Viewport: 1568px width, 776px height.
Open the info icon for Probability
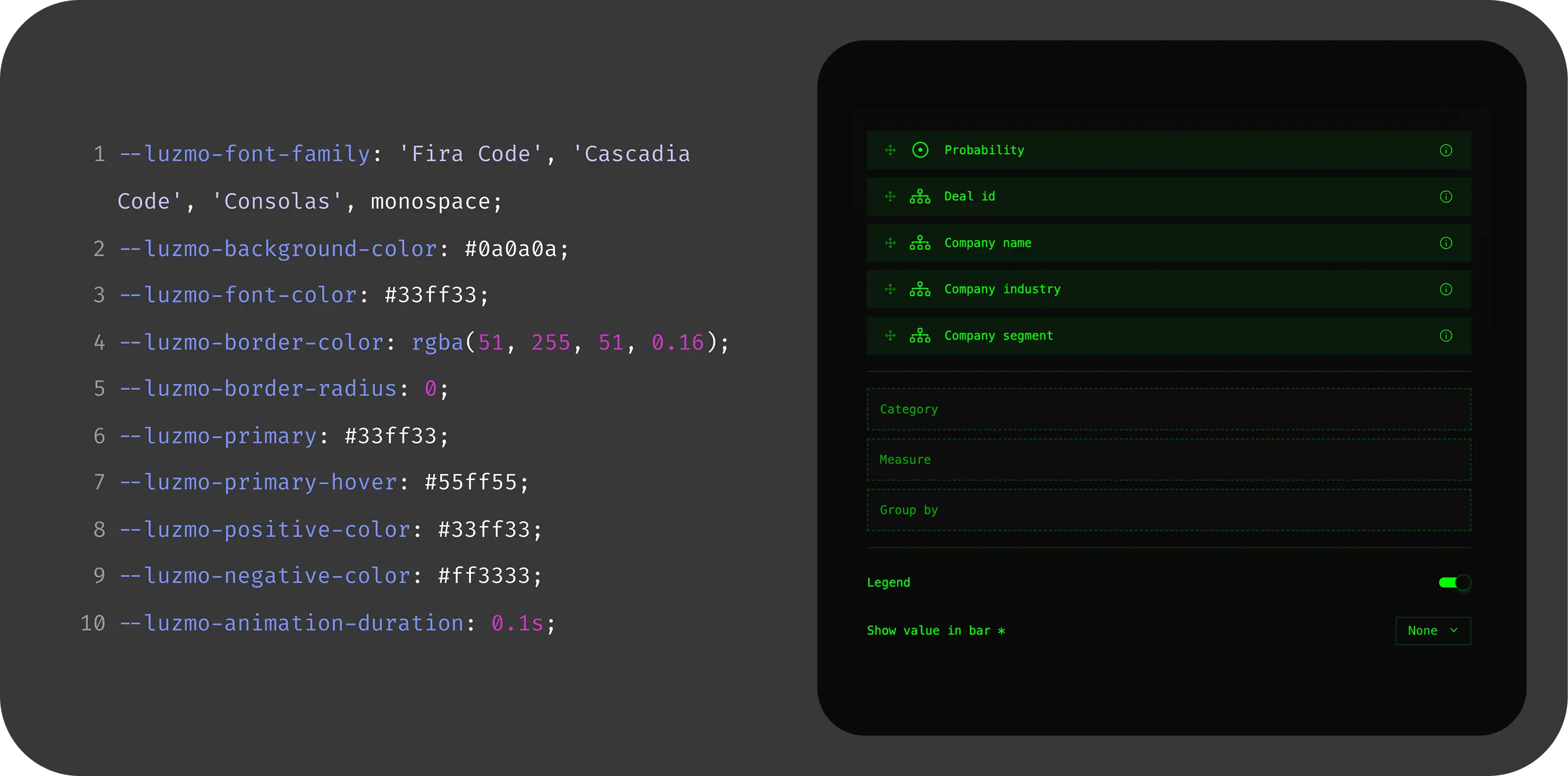[x=1446, y=151]
